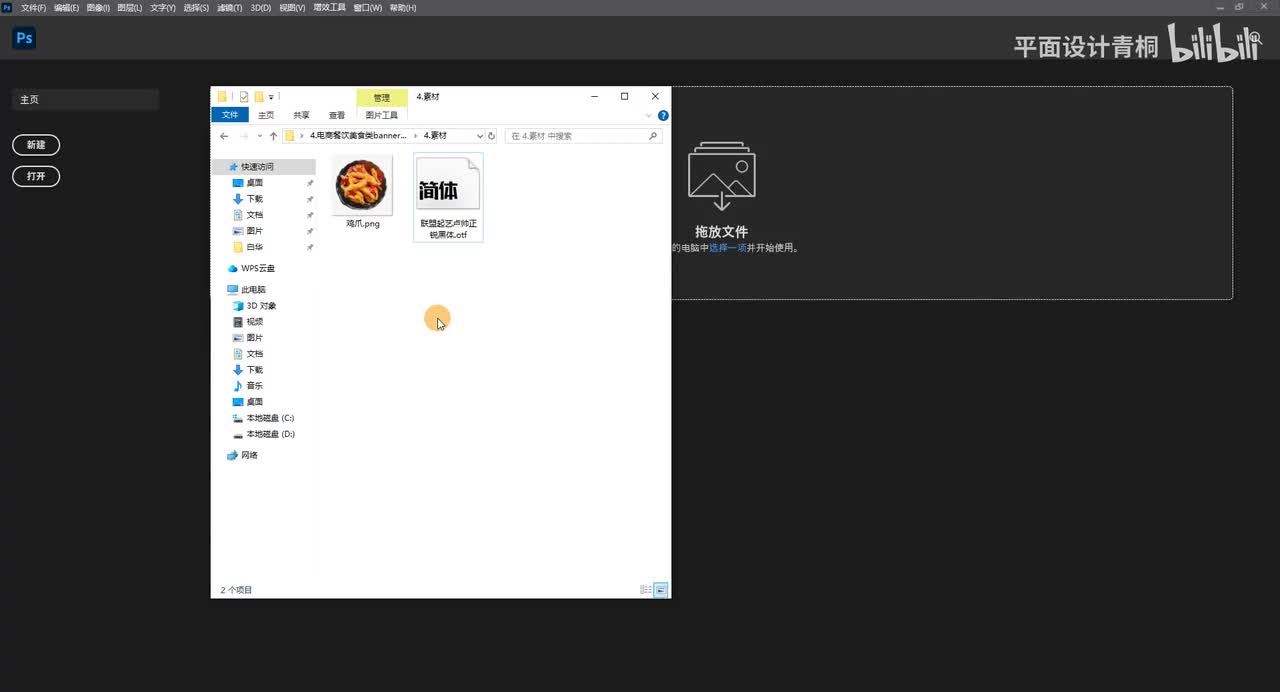Click the blue help icon in Explorer

coord(663,115)
